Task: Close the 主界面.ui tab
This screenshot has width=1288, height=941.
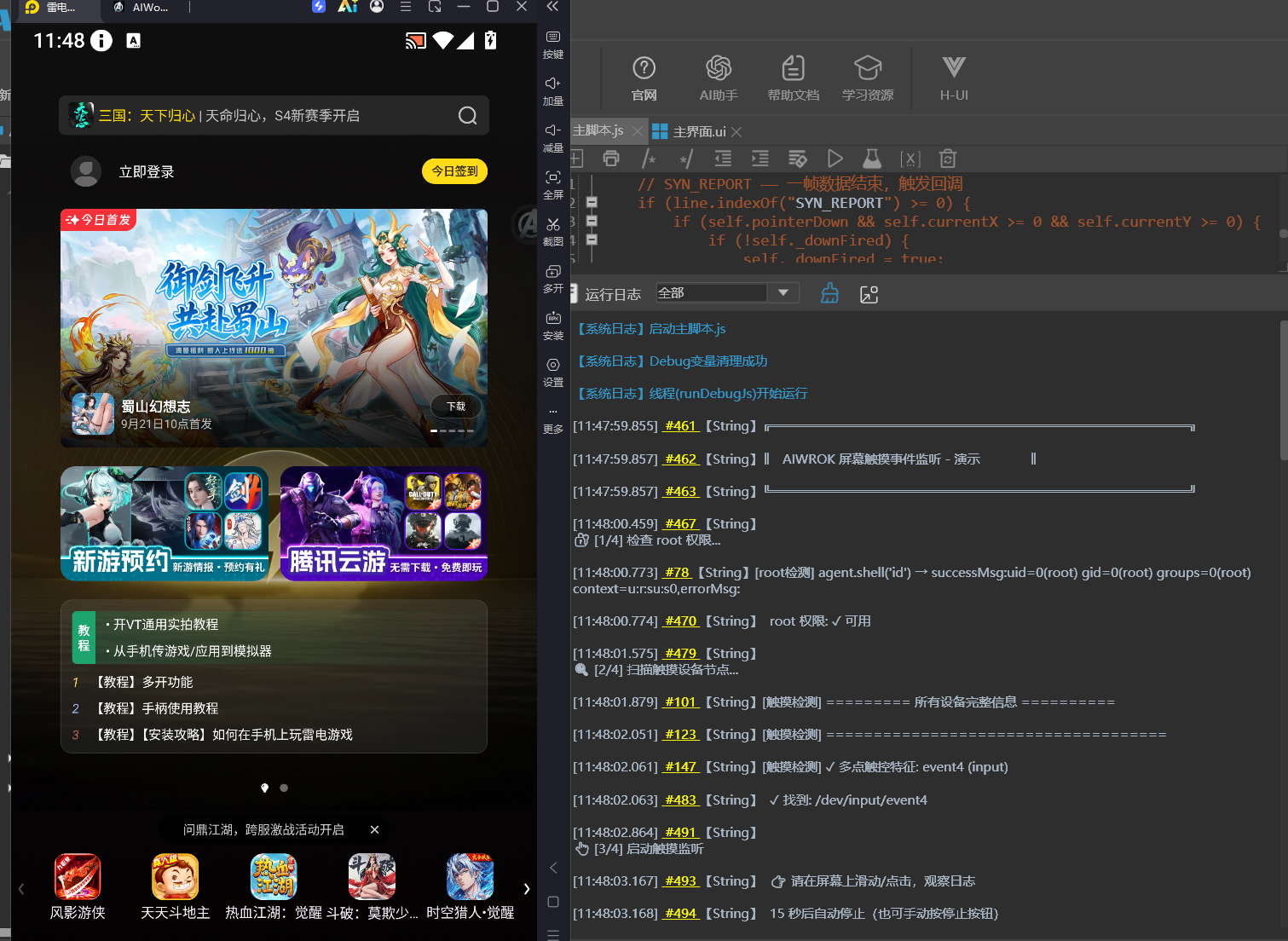Action: click(x=736, y=132)
